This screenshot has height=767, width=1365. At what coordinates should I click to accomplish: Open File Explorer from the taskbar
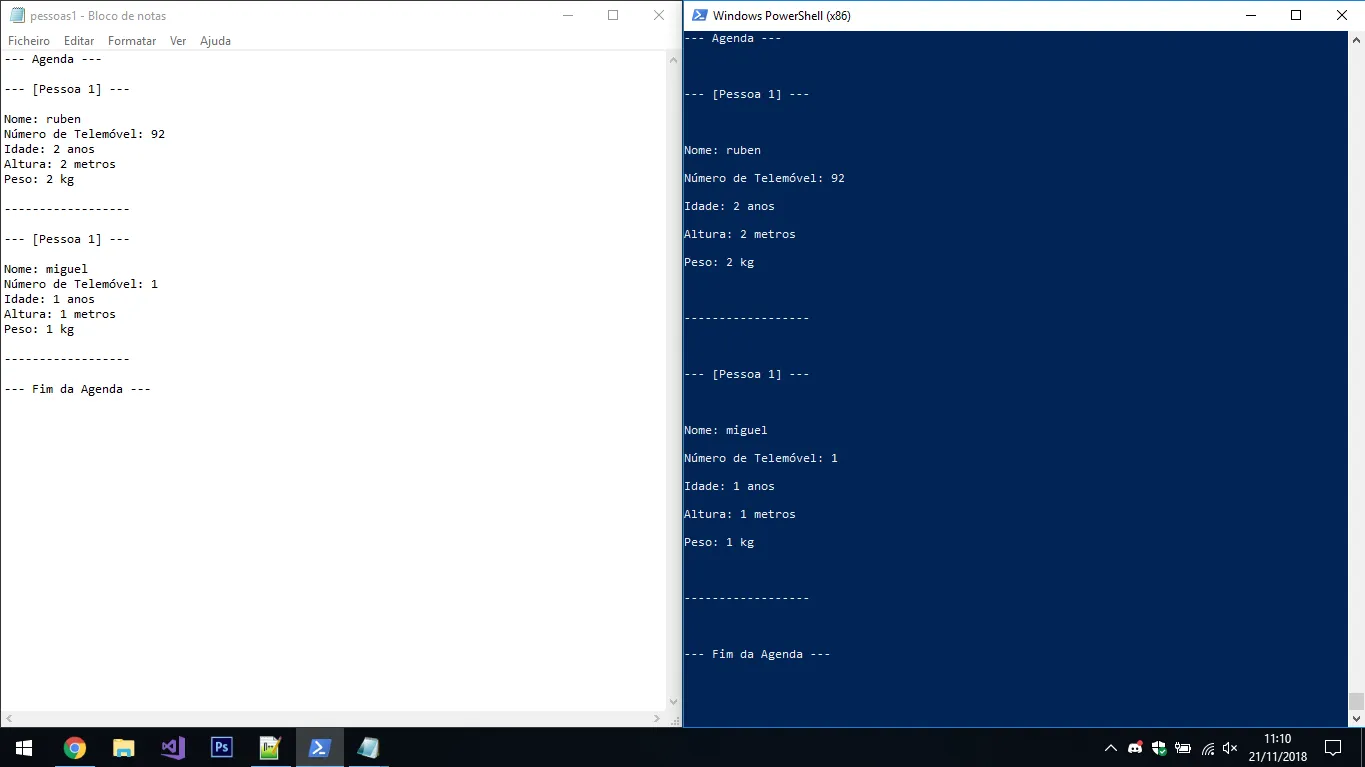pyautogui.click(x=123, y=748)
